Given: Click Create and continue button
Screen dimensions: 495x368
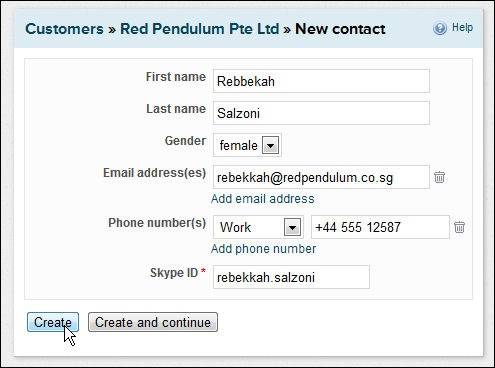Looking at the screenshot, I should tap(153, 322).
